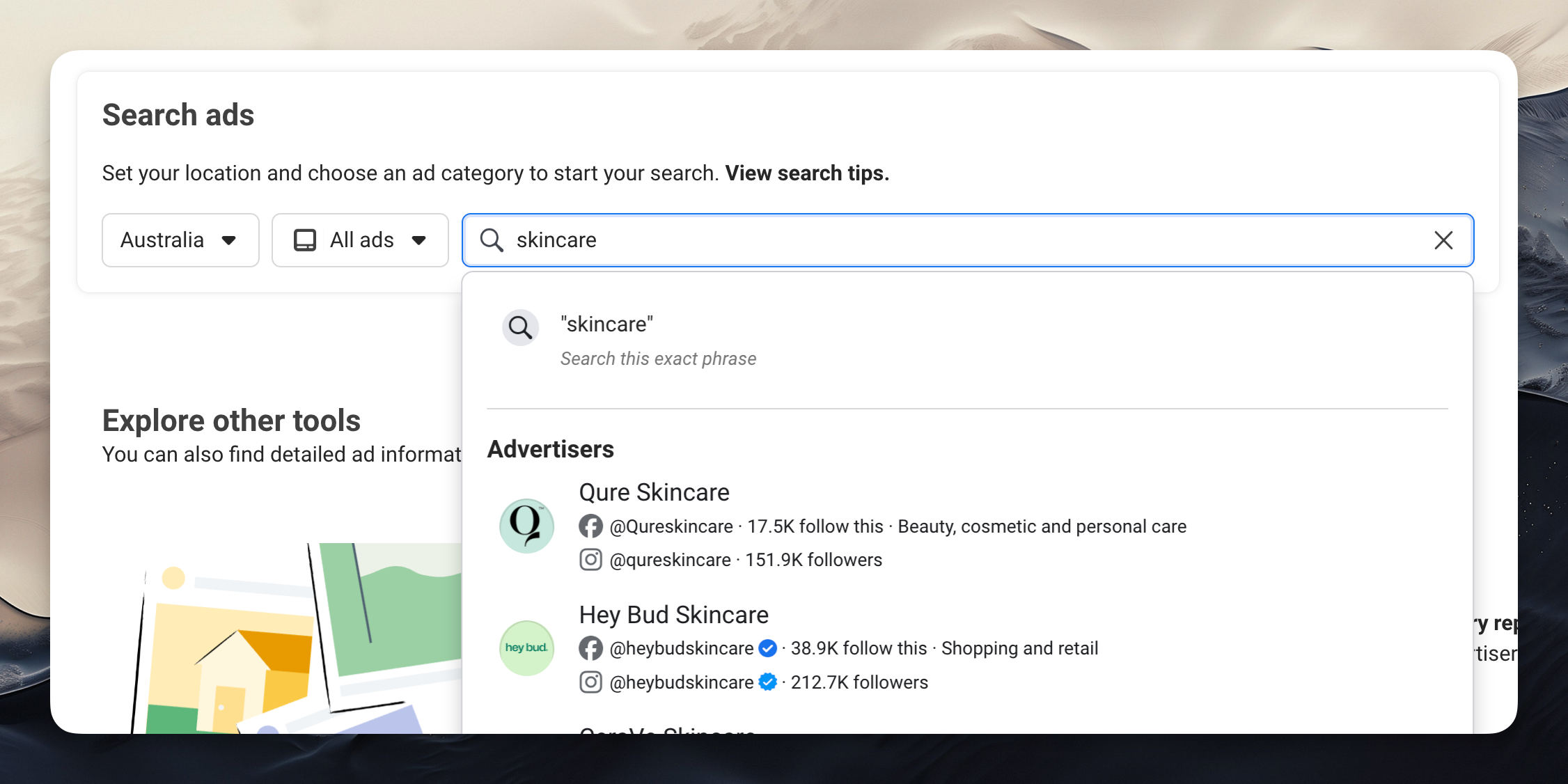Open the Hey Bud Skincare advertiser result
Image resolution: width=1568 pixels, height=784 pixels.
[x=673, y=615]
